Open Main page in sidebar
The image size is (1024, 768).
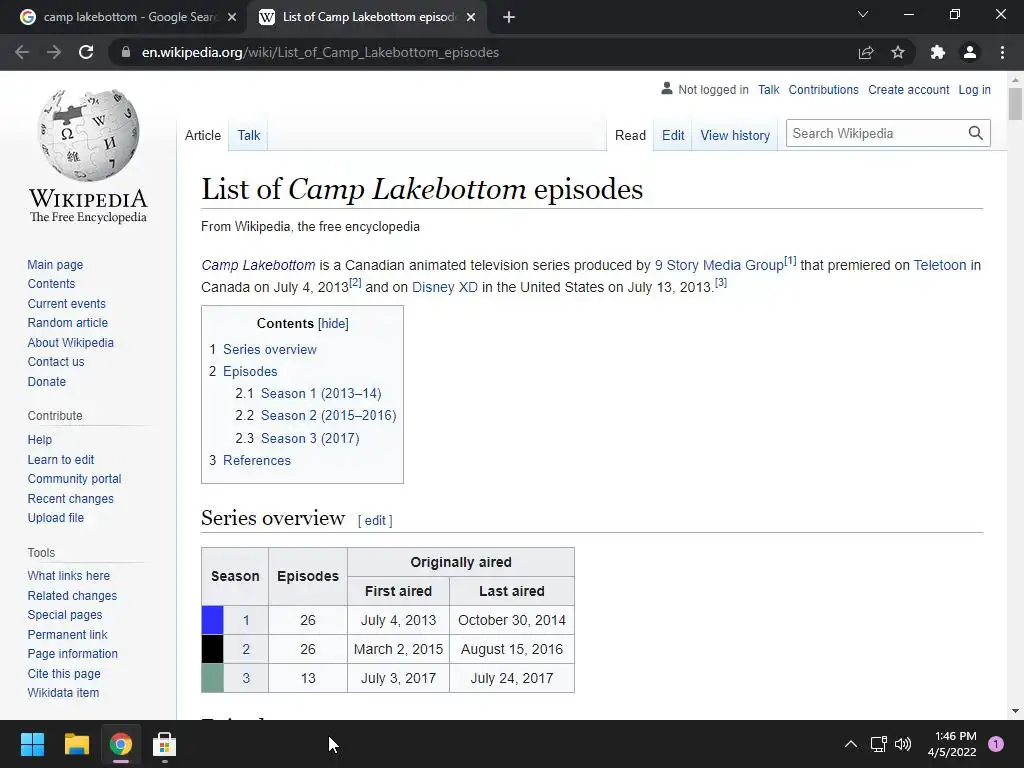point(56,264)
